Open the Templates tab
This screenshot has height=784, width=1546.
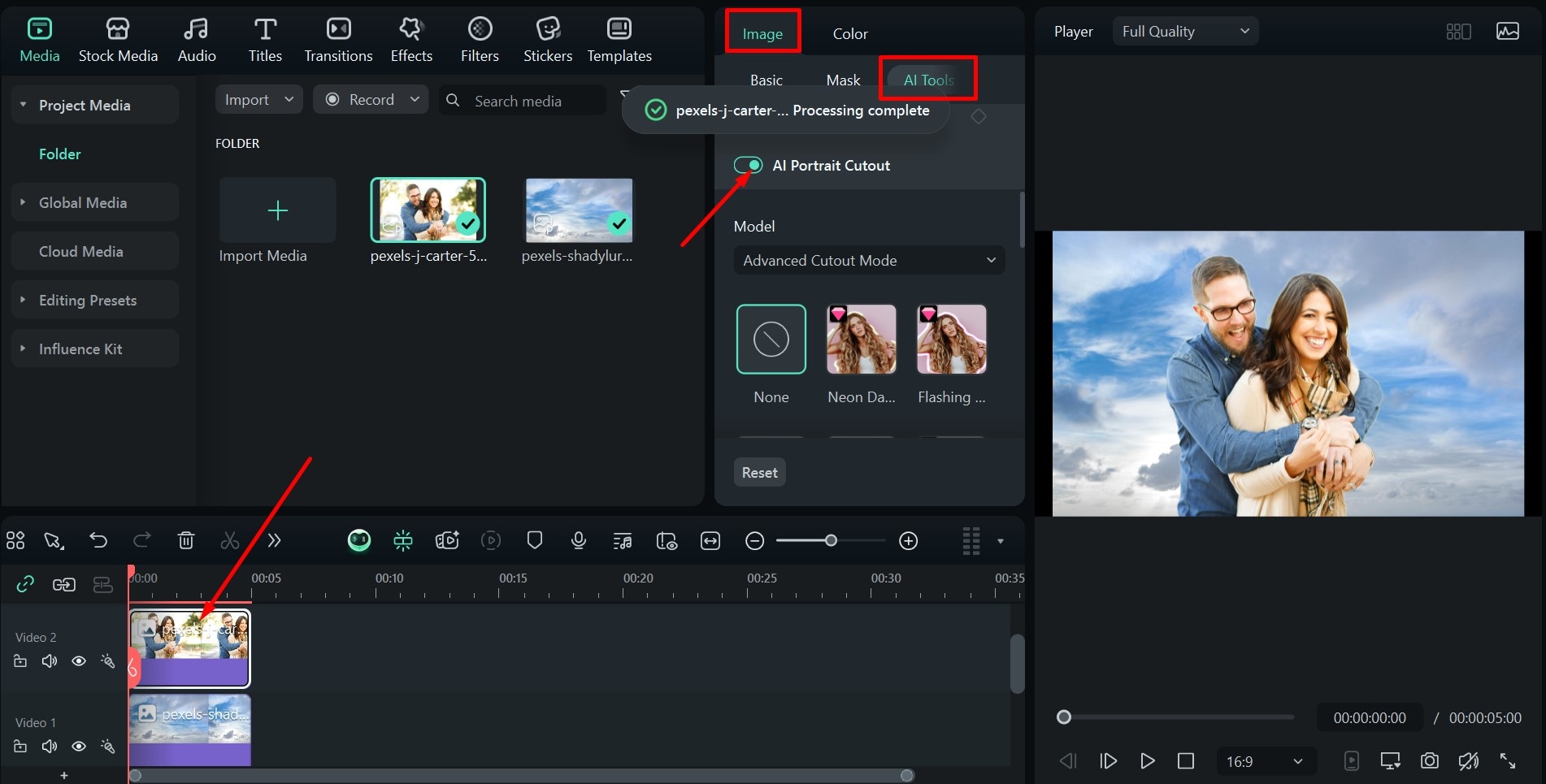[x=619, y=40]
